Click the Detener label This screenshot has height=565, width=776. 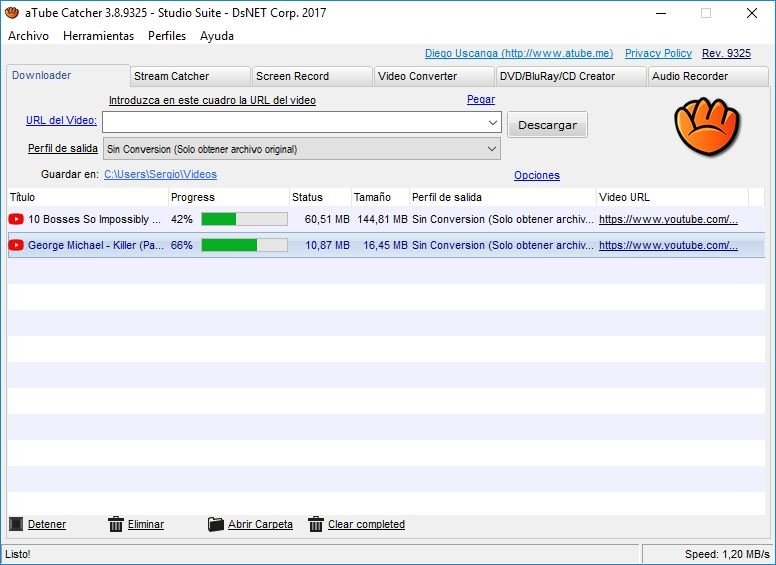coord(47,524)
